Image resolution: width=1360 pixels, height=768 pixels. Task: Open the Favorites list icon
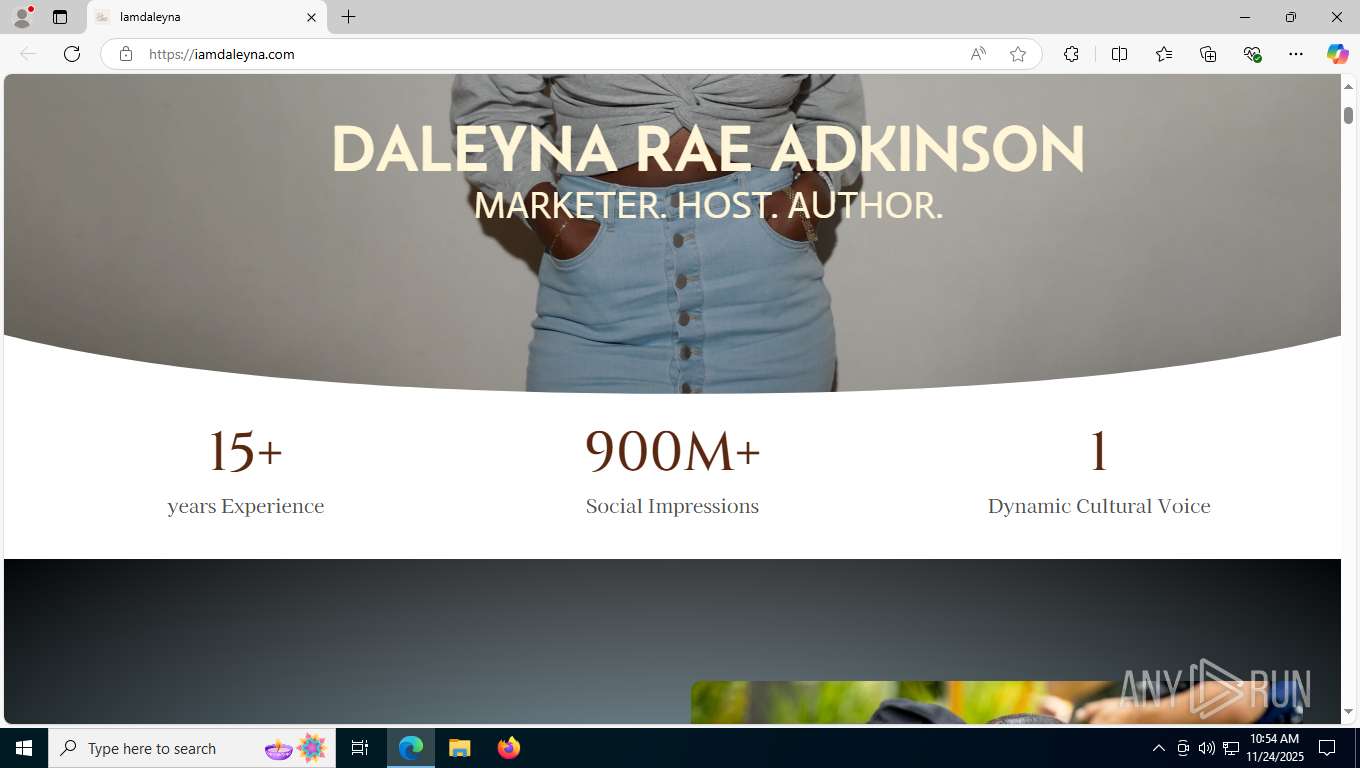click(1164, 54)
